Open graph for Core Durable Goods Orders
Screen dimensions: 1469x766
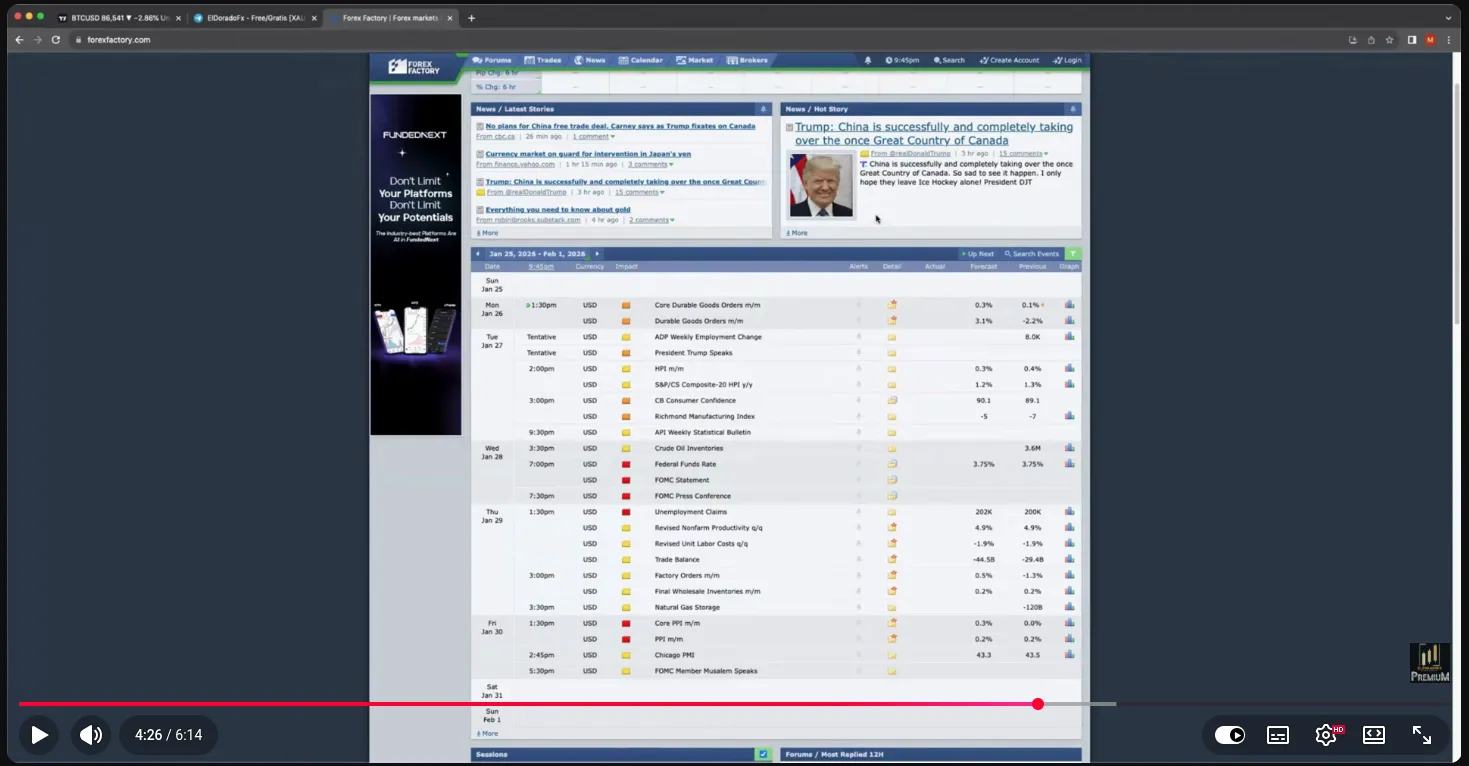pyautogui.click(x=1069, y=305)
